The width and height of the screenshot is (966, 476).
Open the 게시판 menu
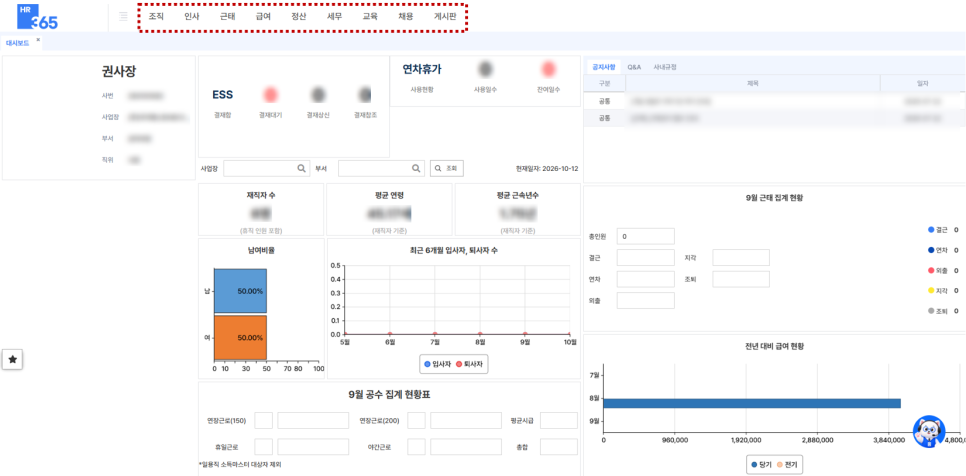point(445,17)
